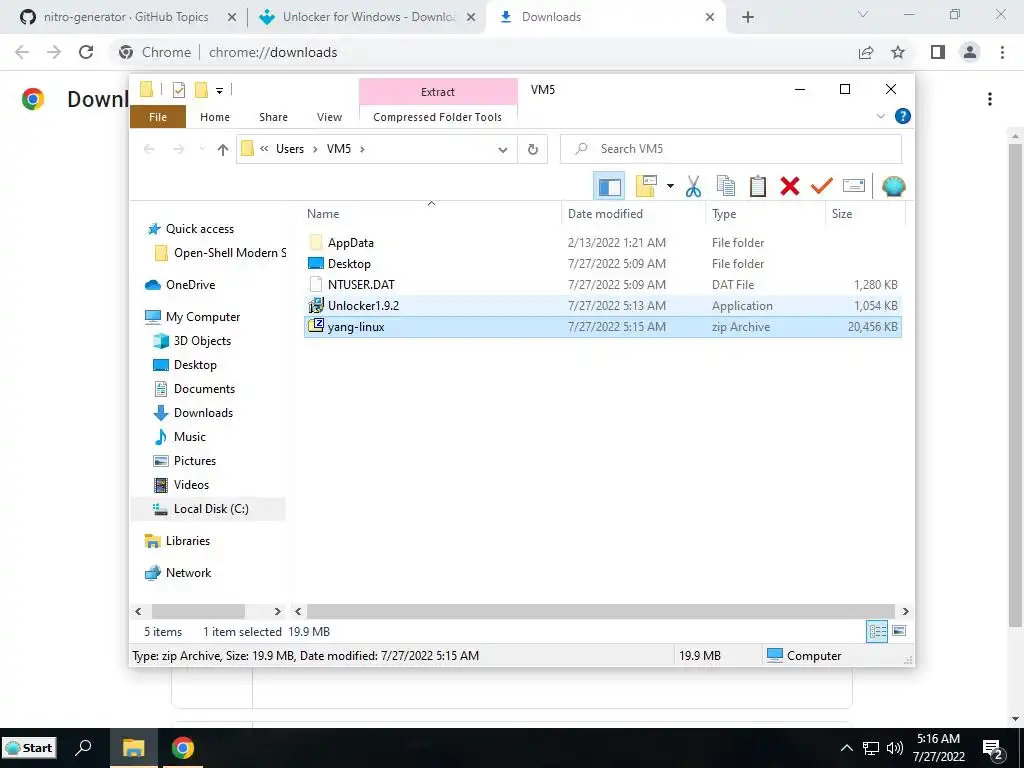Switch to nitro-generator GitHub Topics tab

click(126, 17)
